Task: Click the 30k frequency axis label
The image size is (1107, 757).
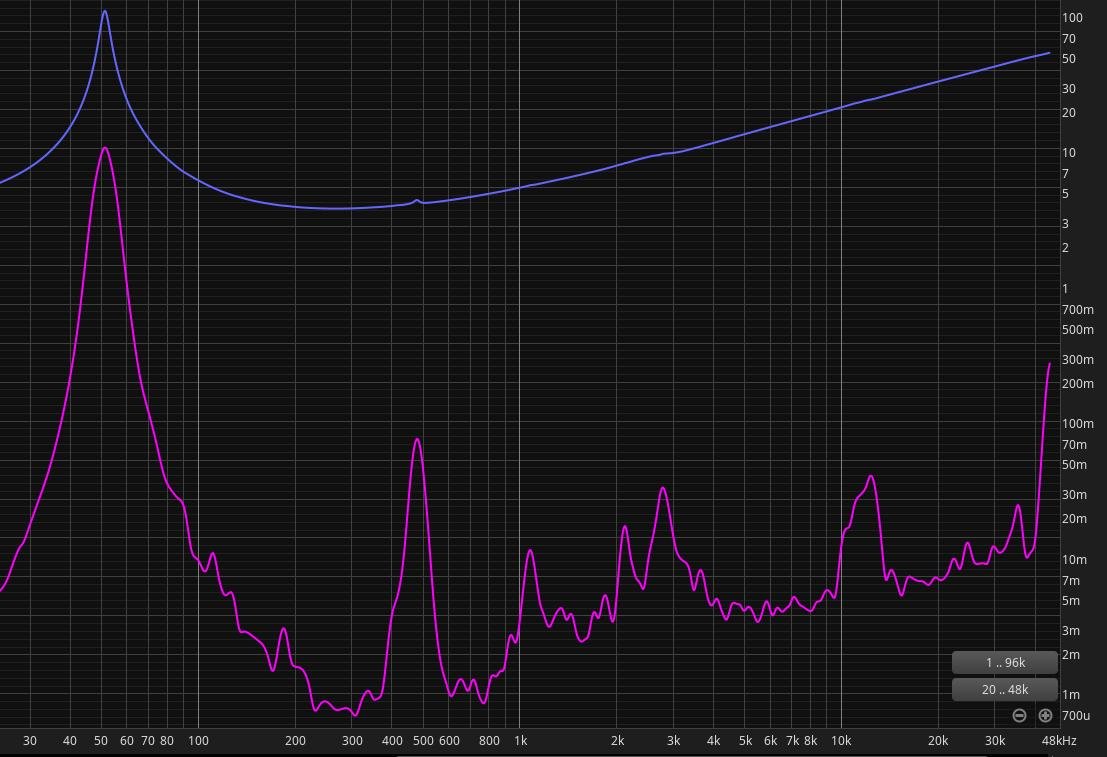Action: tap(995, 740)
